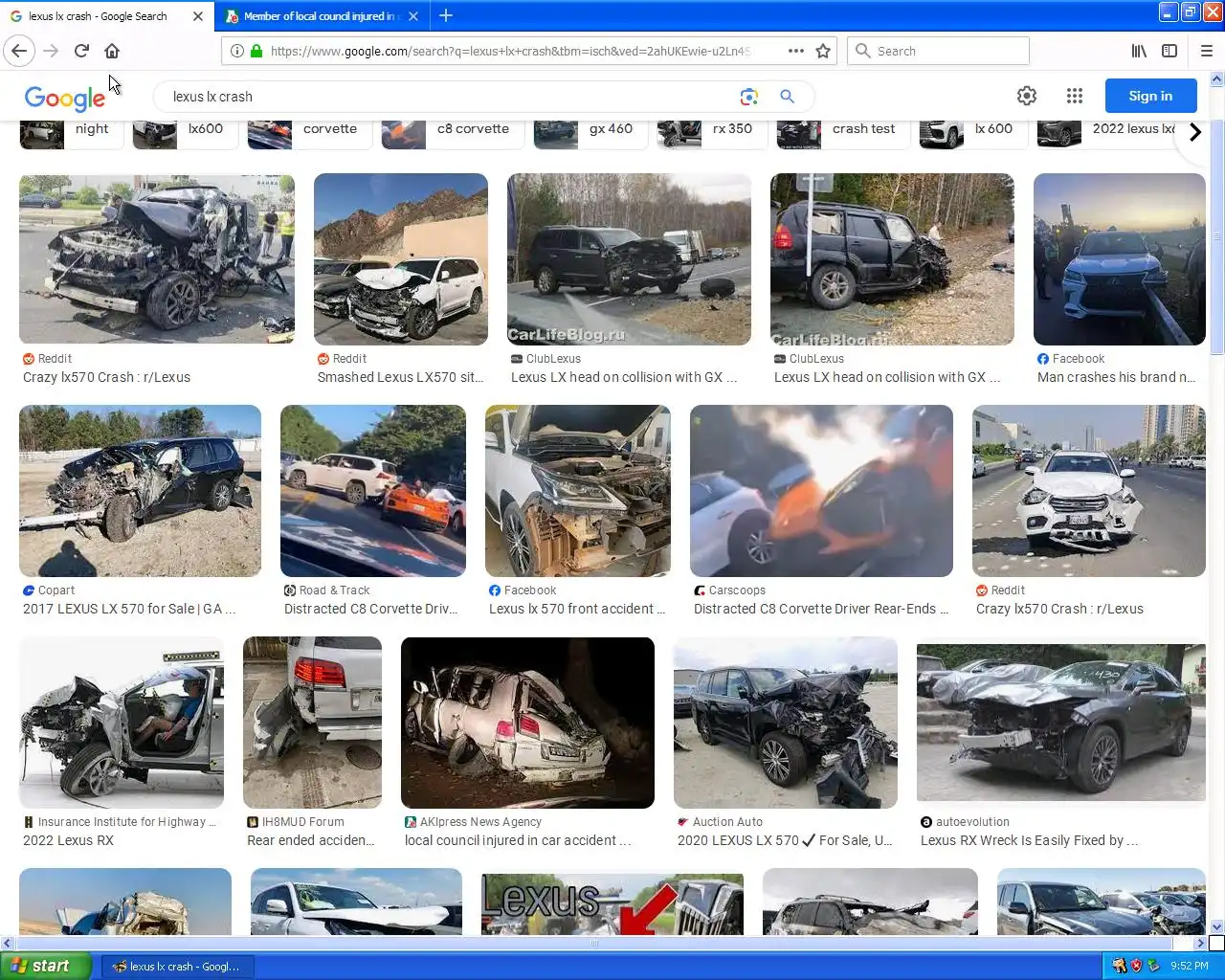The image size is (1225, 980).
Task: Click the browser forward arrow
Action: pyautogui.click(x=51, y=51)
